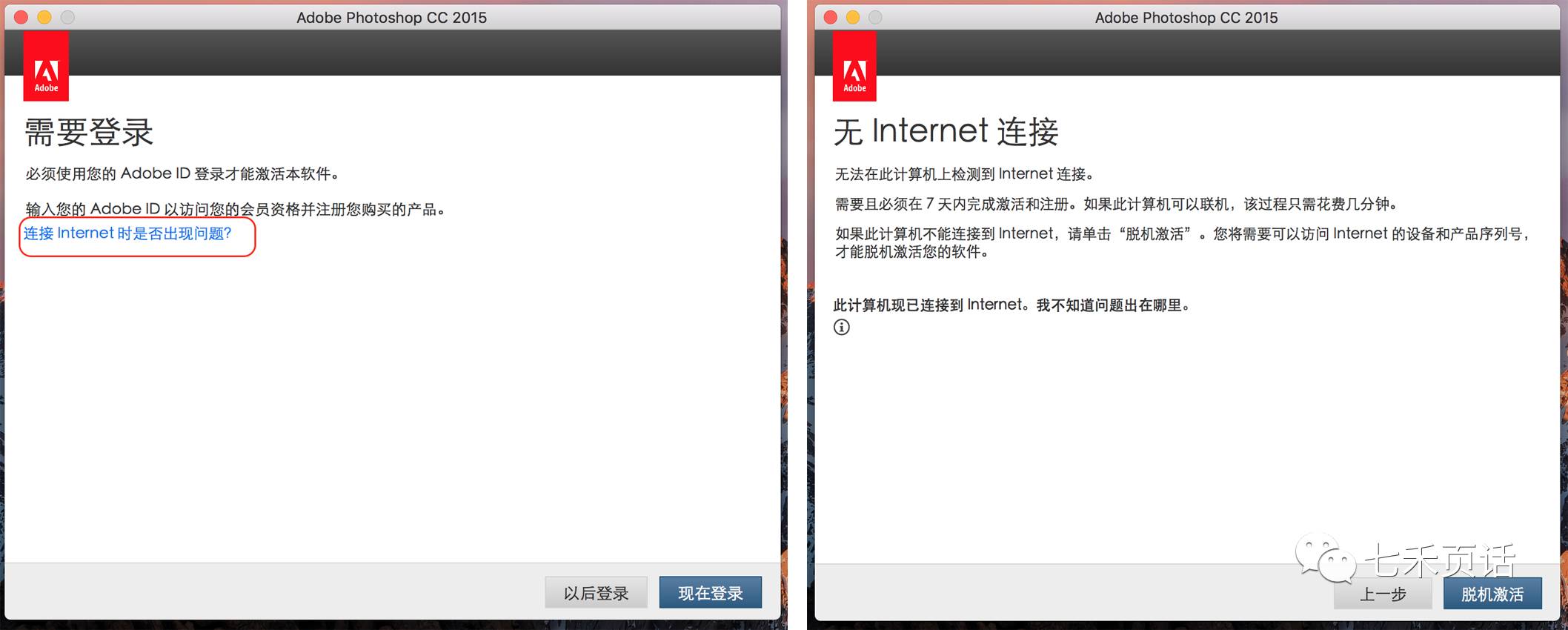Click the '无 Internet 连接' heading
The height and width of the screenshot is (630, 1568).
point(946,131)
